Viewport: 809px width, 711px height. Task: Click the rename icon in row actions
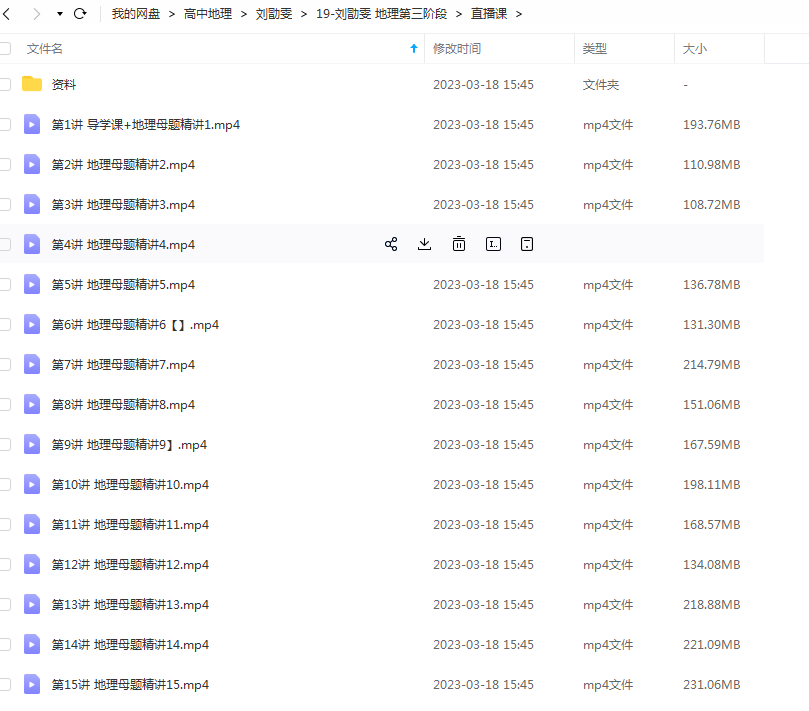[493, 244]
